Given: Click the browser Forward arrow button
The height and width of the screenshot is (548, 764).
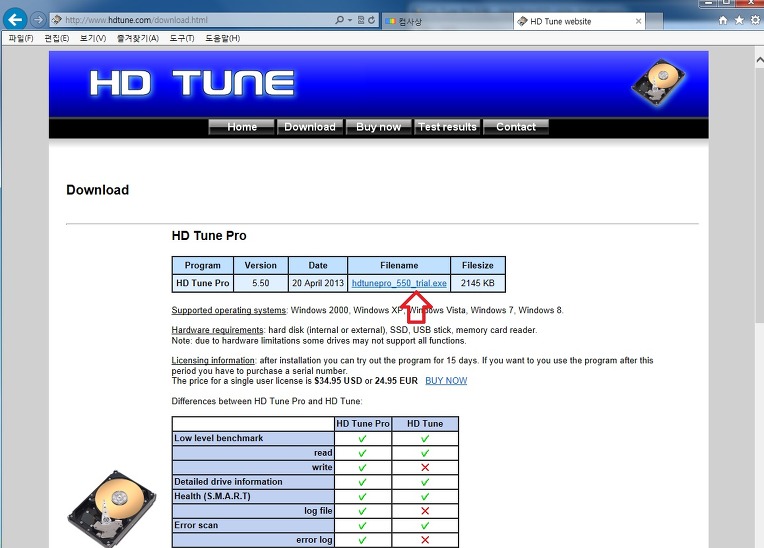Looking at the screenshot, I should 38,20.
